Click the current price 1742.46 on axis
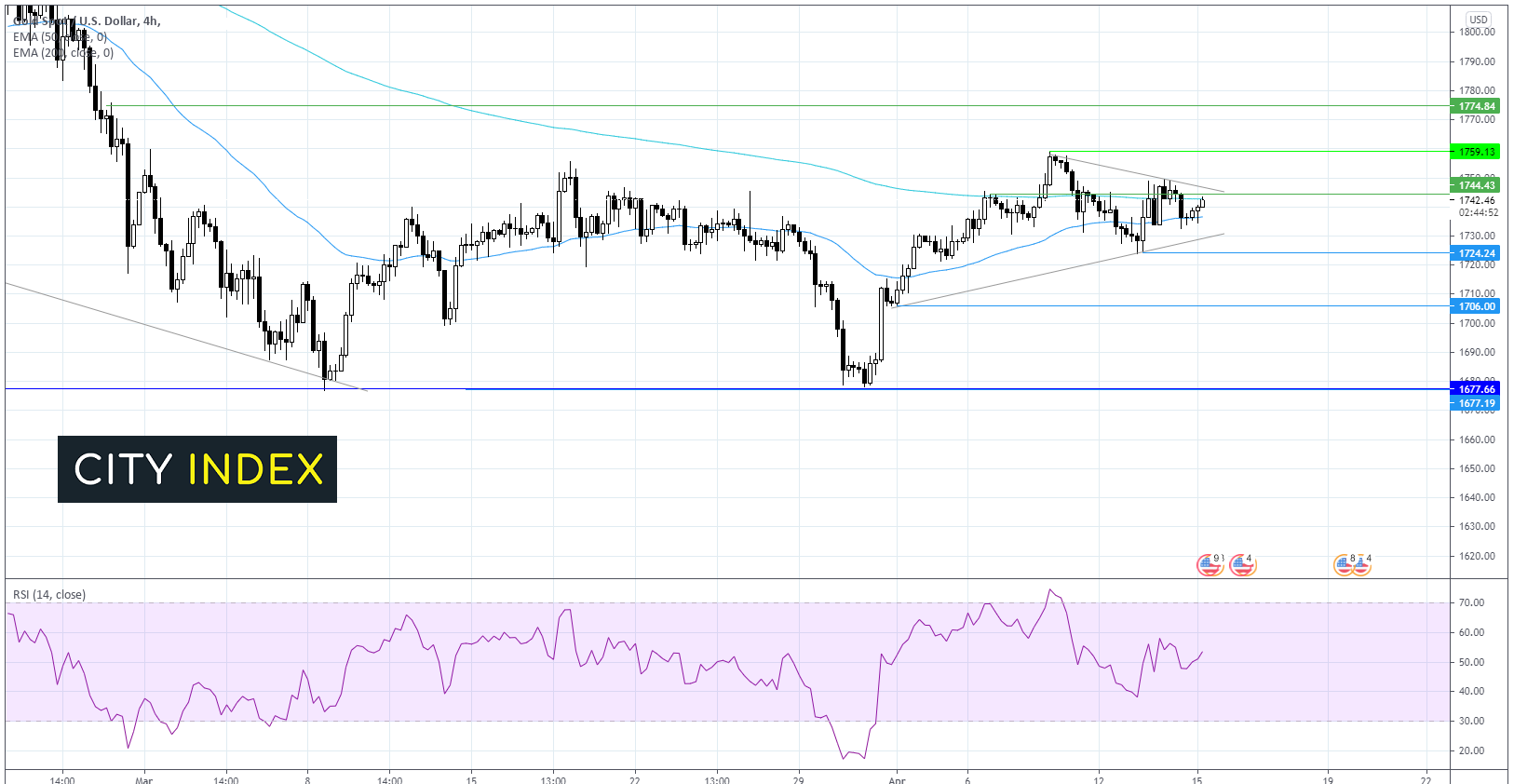Screen dimensions: 1514x784 click(x=1477, y=200)
